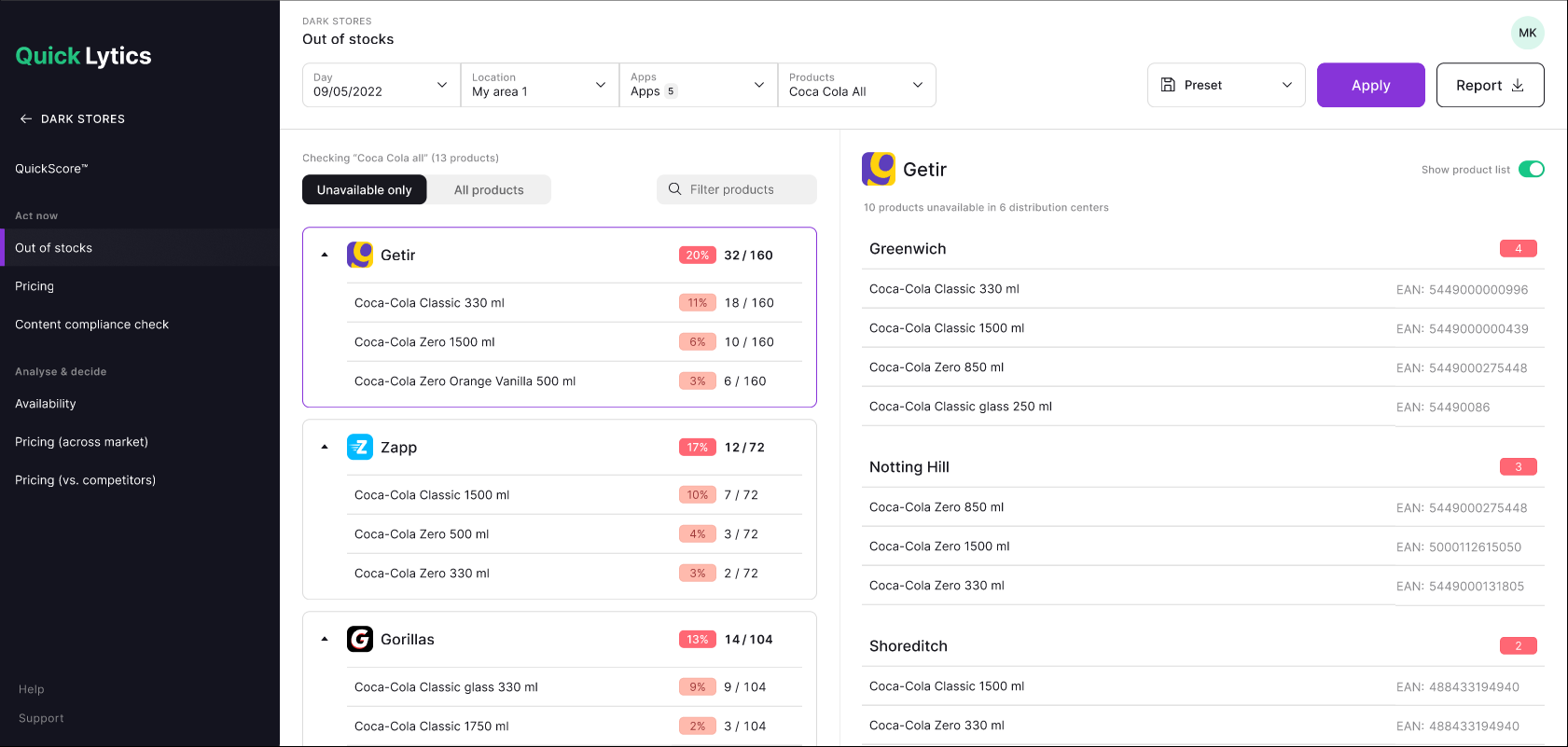Click Zapp total 12 / 72
This screenshot has width=1568, height=747.
744,448
